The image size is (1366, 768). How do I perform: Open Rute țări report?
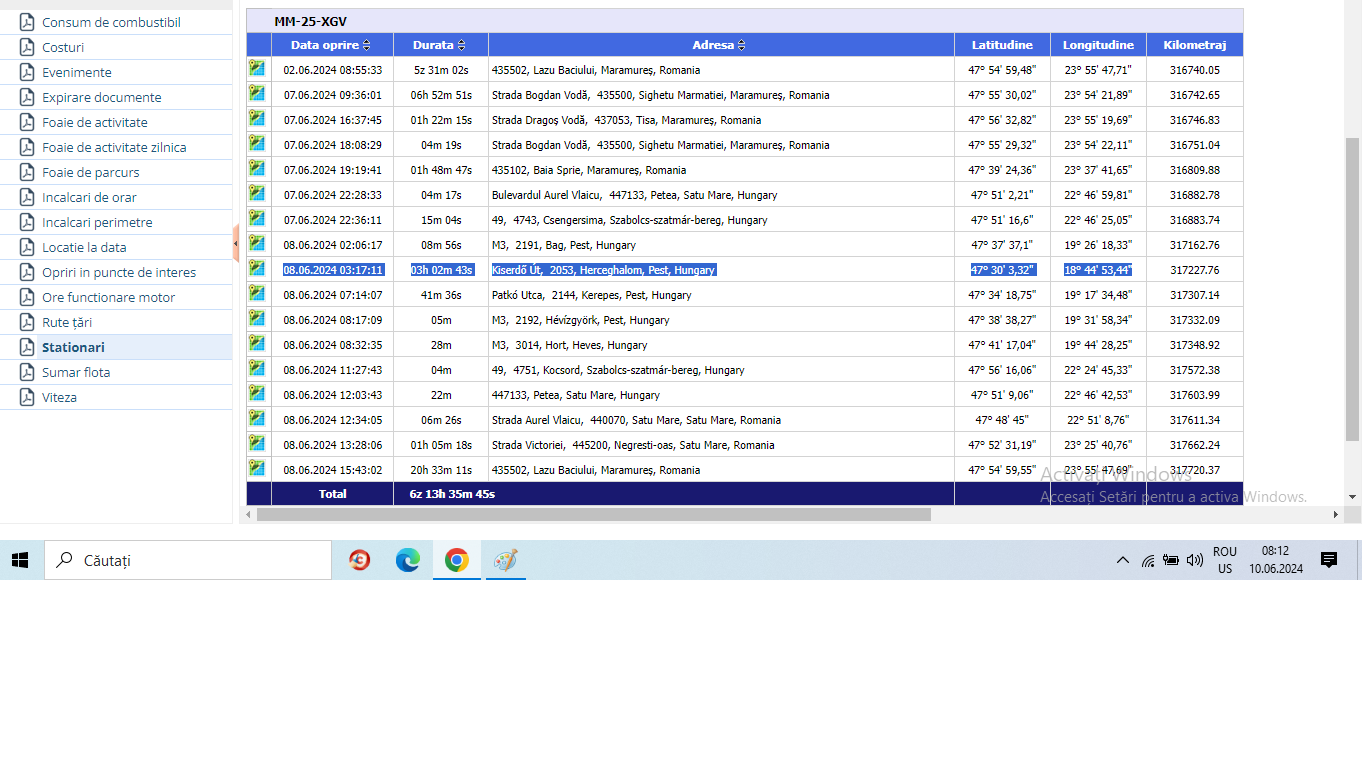(67, 322)
